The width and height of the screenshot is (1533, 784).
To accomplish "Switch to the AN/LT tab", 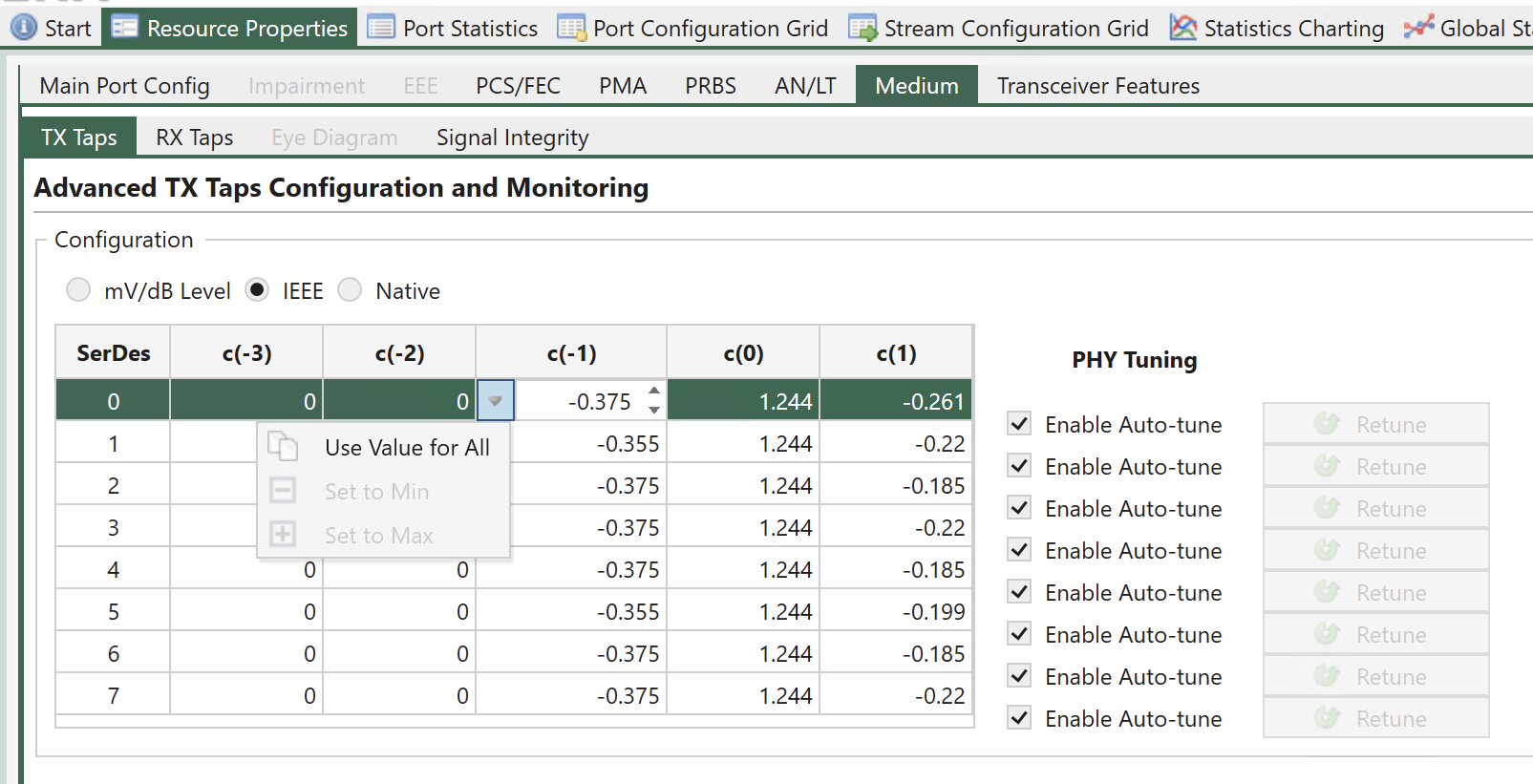I will [x=805, y=86].
